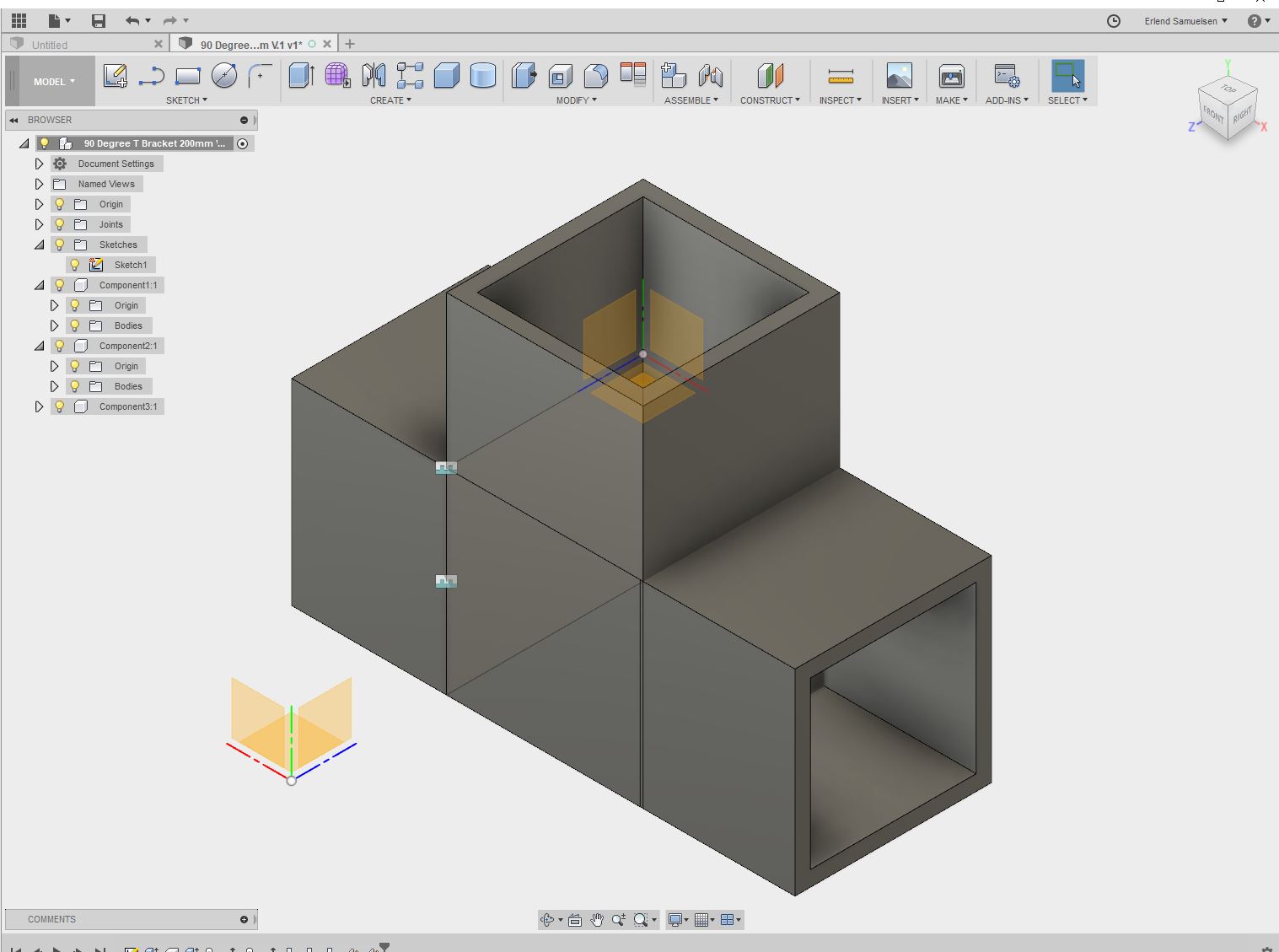Start a new sketch with Create Sketch

click(116, 76)
